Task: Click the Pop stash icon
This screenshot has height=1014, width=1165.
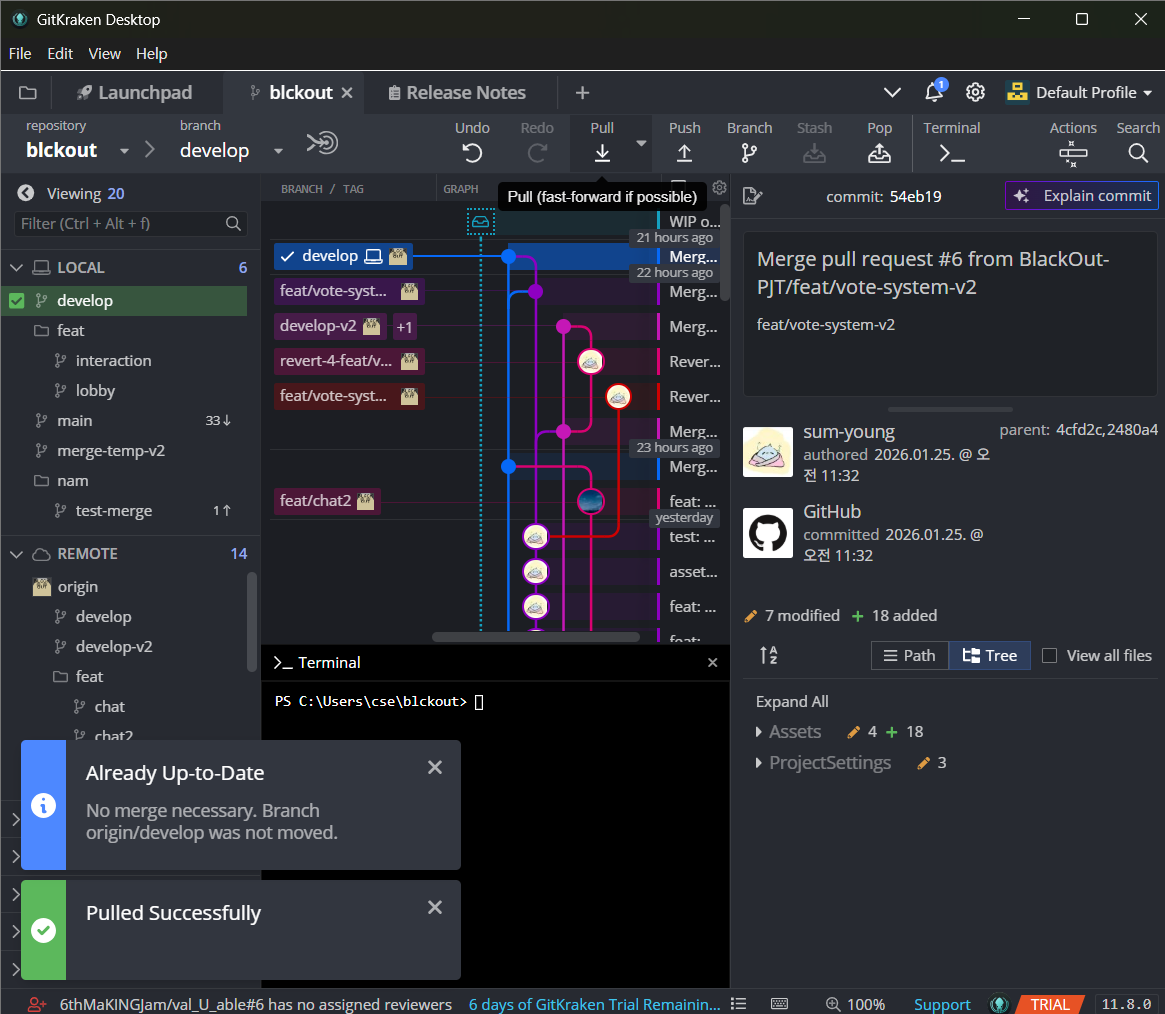Action: pos(879,154)
